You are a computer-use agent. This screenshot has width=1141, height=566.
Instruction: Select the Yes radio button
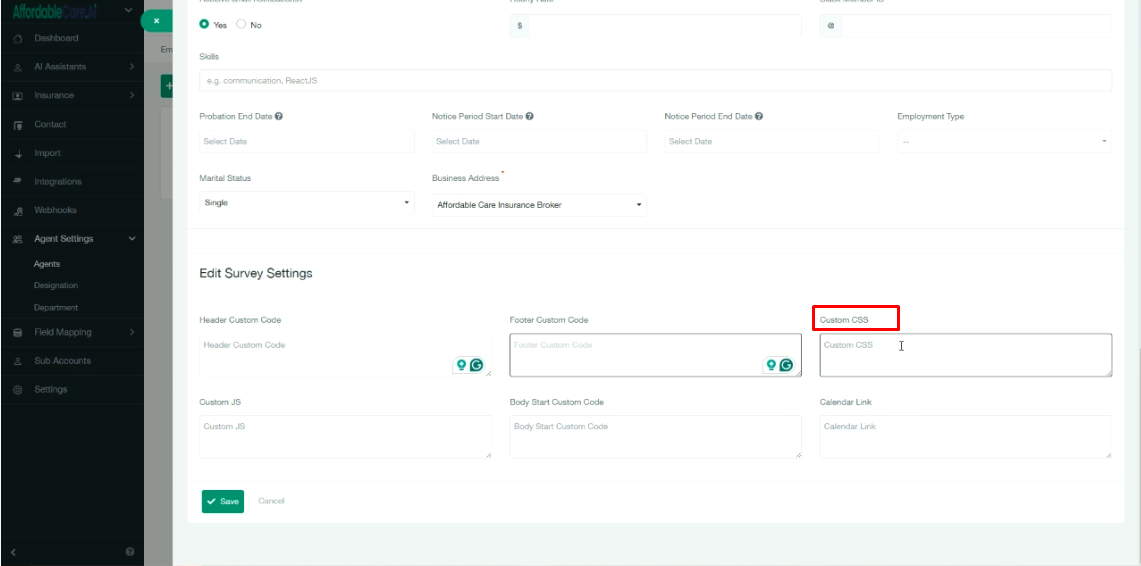tap(205, 25)
